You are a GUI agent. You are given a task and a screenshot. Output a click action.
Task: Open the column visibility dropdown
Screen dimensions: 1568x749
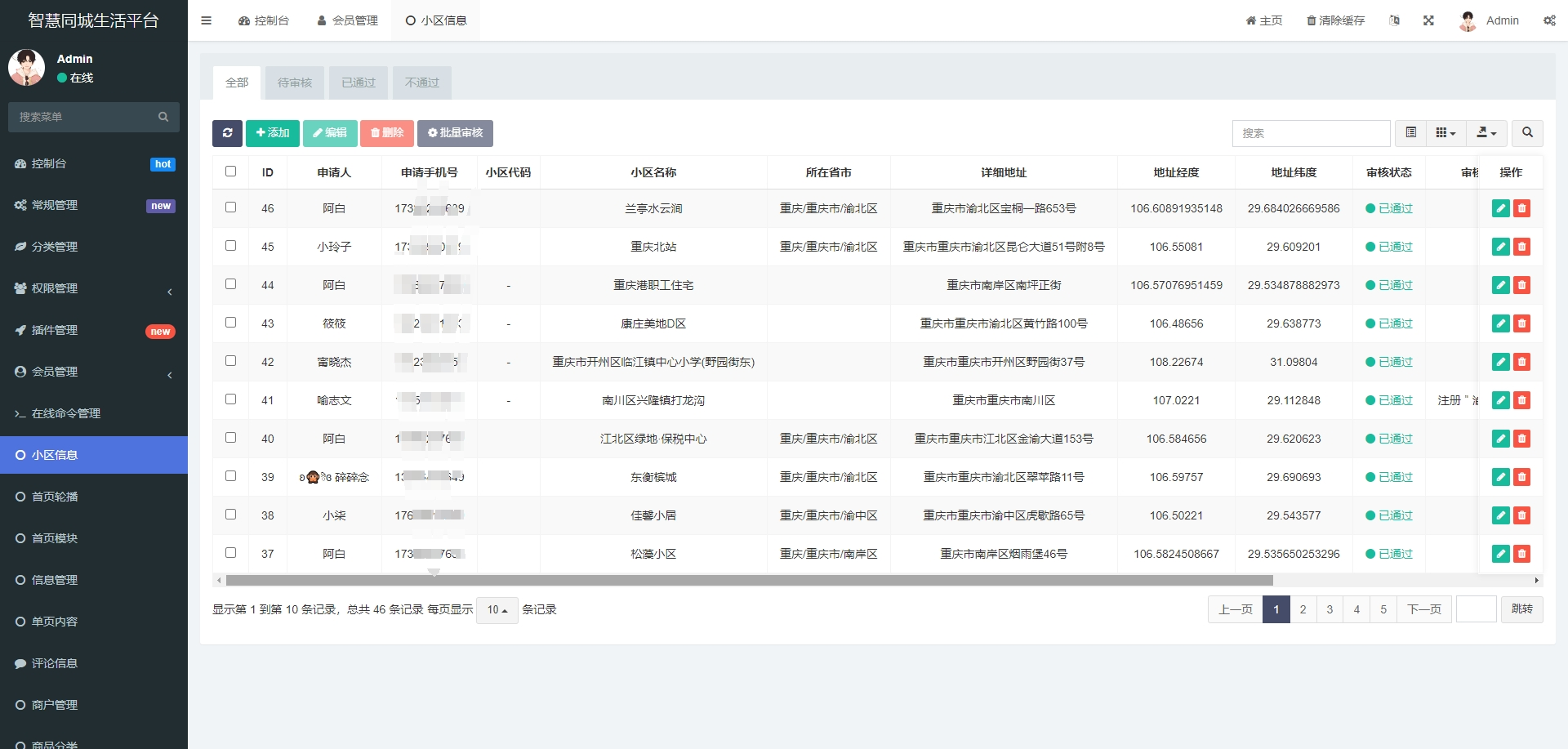tap(1445, 132)
